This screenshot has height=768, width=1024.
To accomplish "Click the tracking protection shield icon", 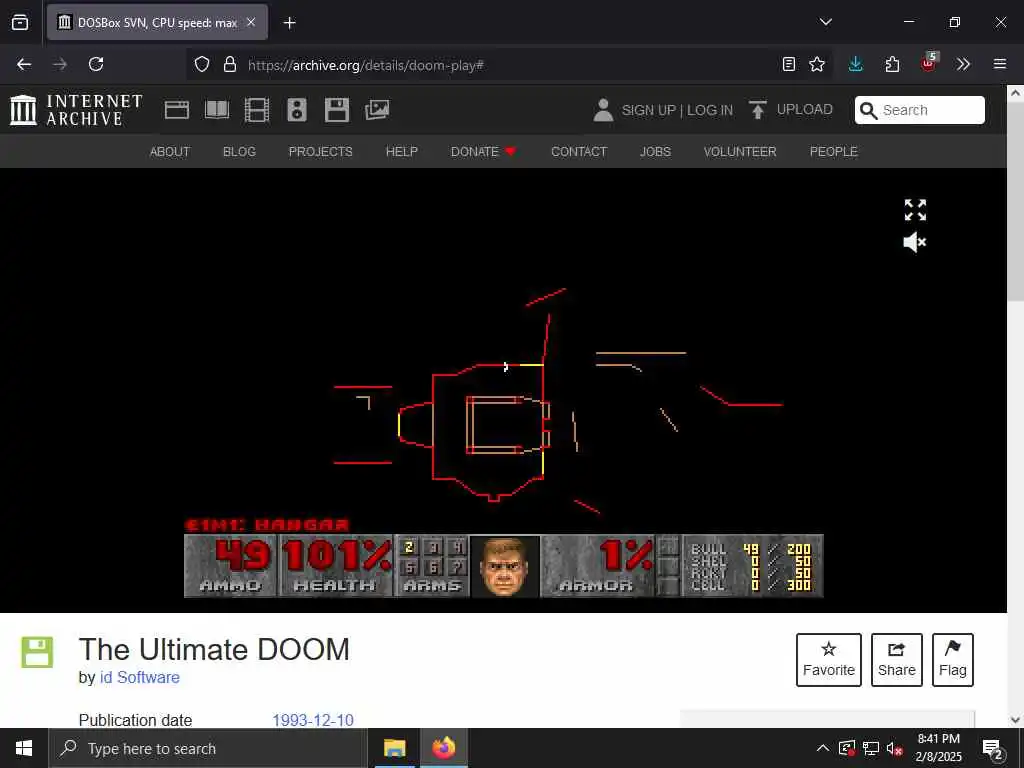I will [202, 64].
